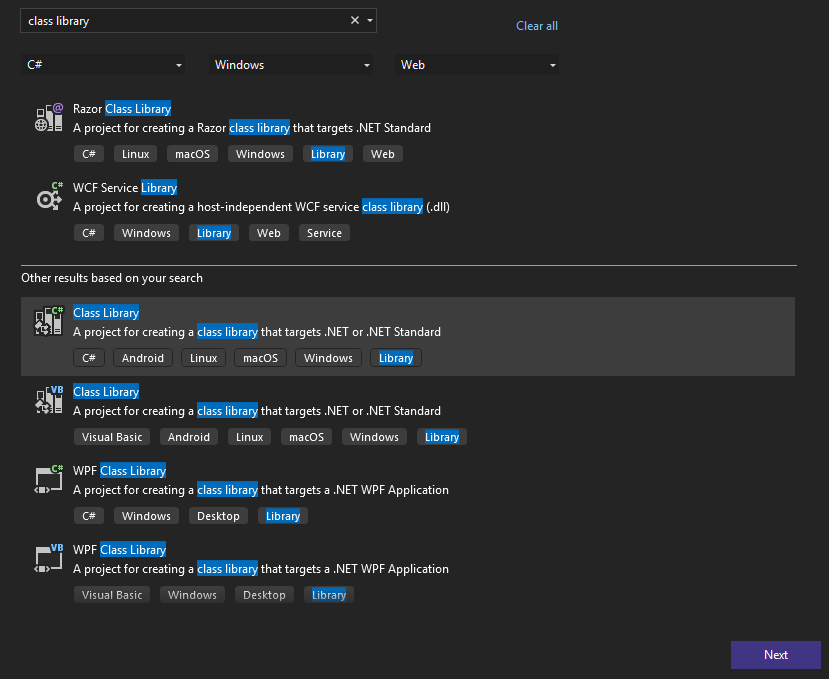Select the Razor Class Library title
The height and width of the screenshot is (679, 829).
[x=122, y=109]
